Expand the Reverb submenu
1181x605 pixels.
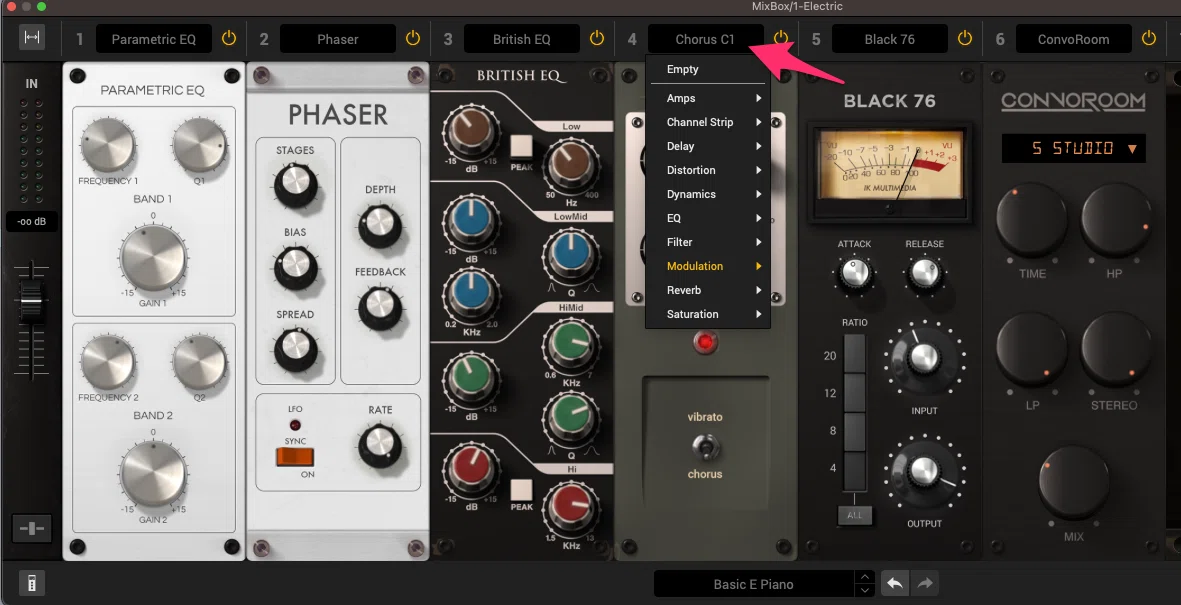tap(708, 290)
